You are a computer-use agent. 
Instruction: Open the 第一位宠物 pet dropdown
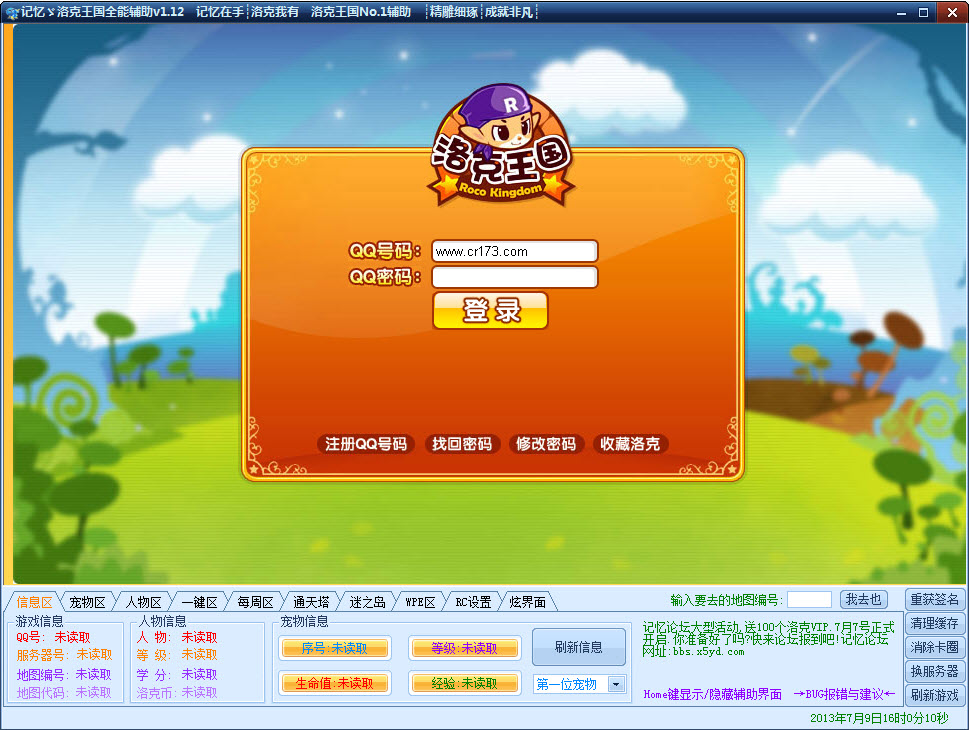coord(616,684)
